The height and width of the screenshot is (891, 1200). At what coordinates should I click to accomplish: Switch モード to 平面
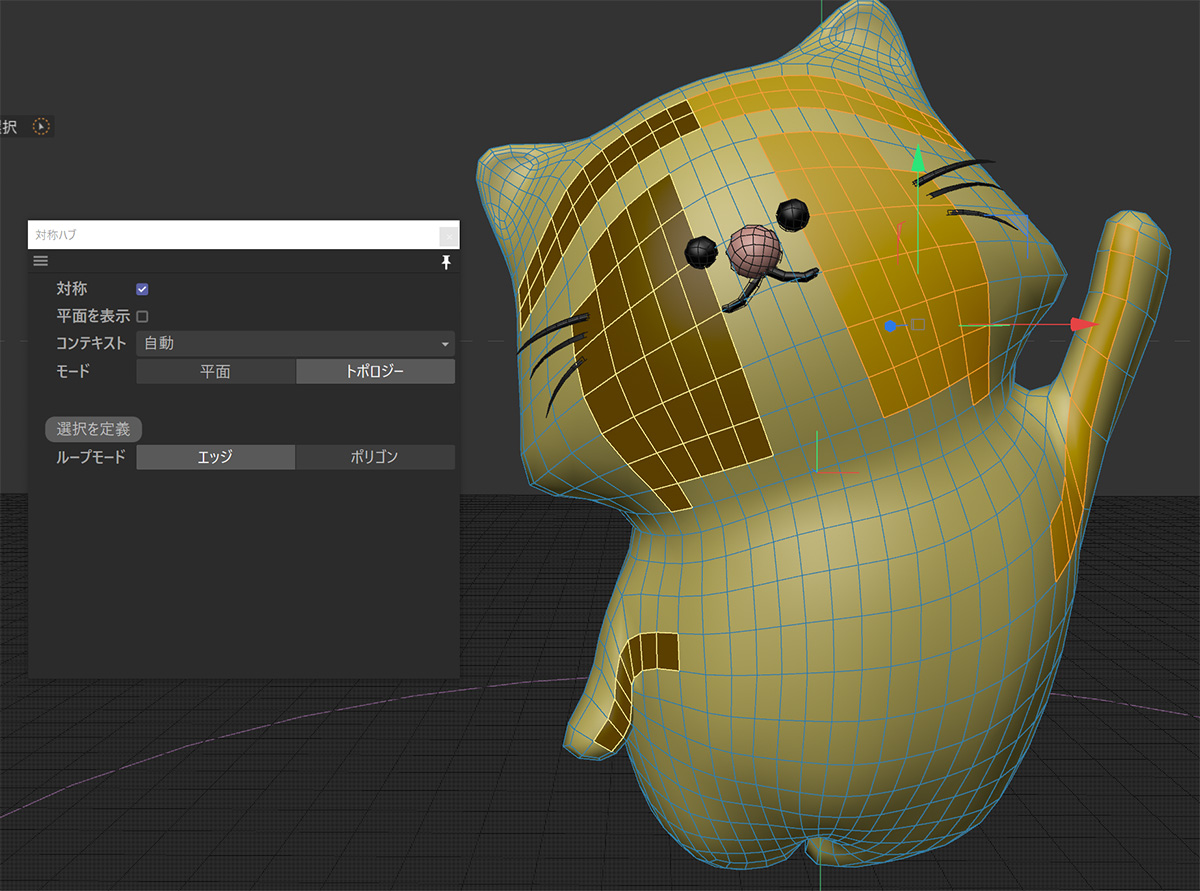click(215, 371)
